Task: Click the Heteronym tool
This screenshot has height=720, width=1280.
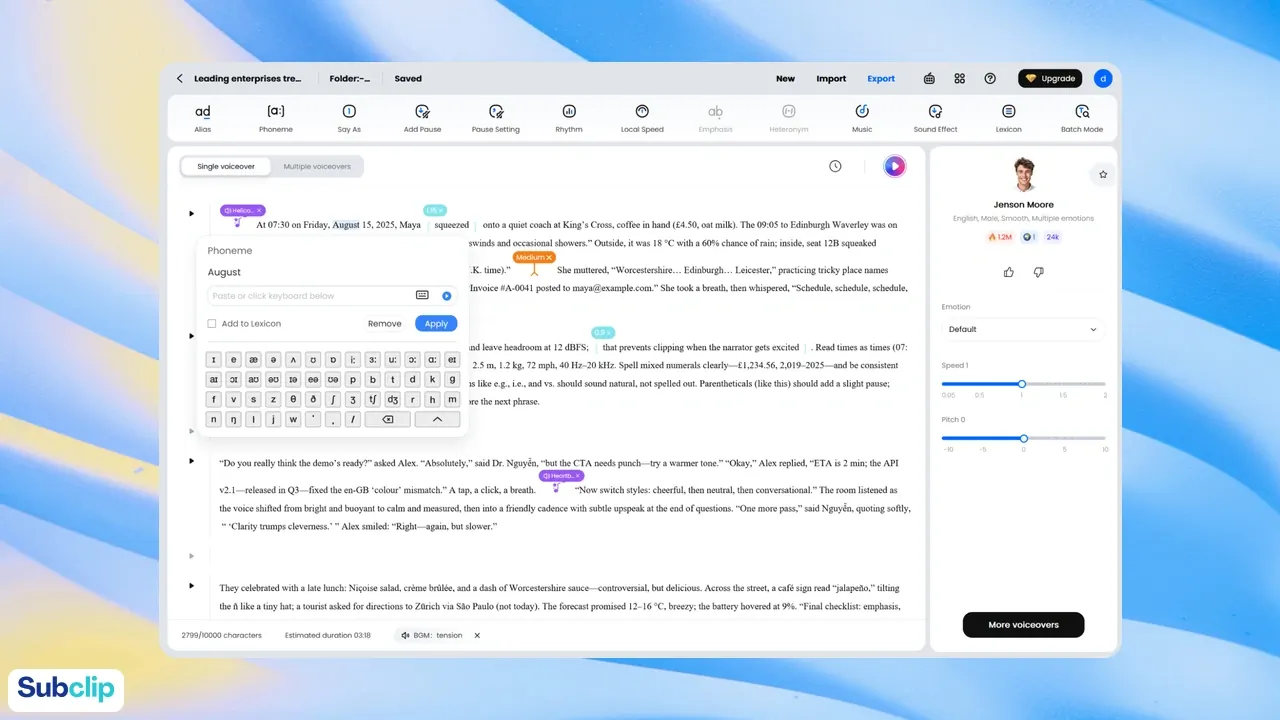Action: (789, 118)
